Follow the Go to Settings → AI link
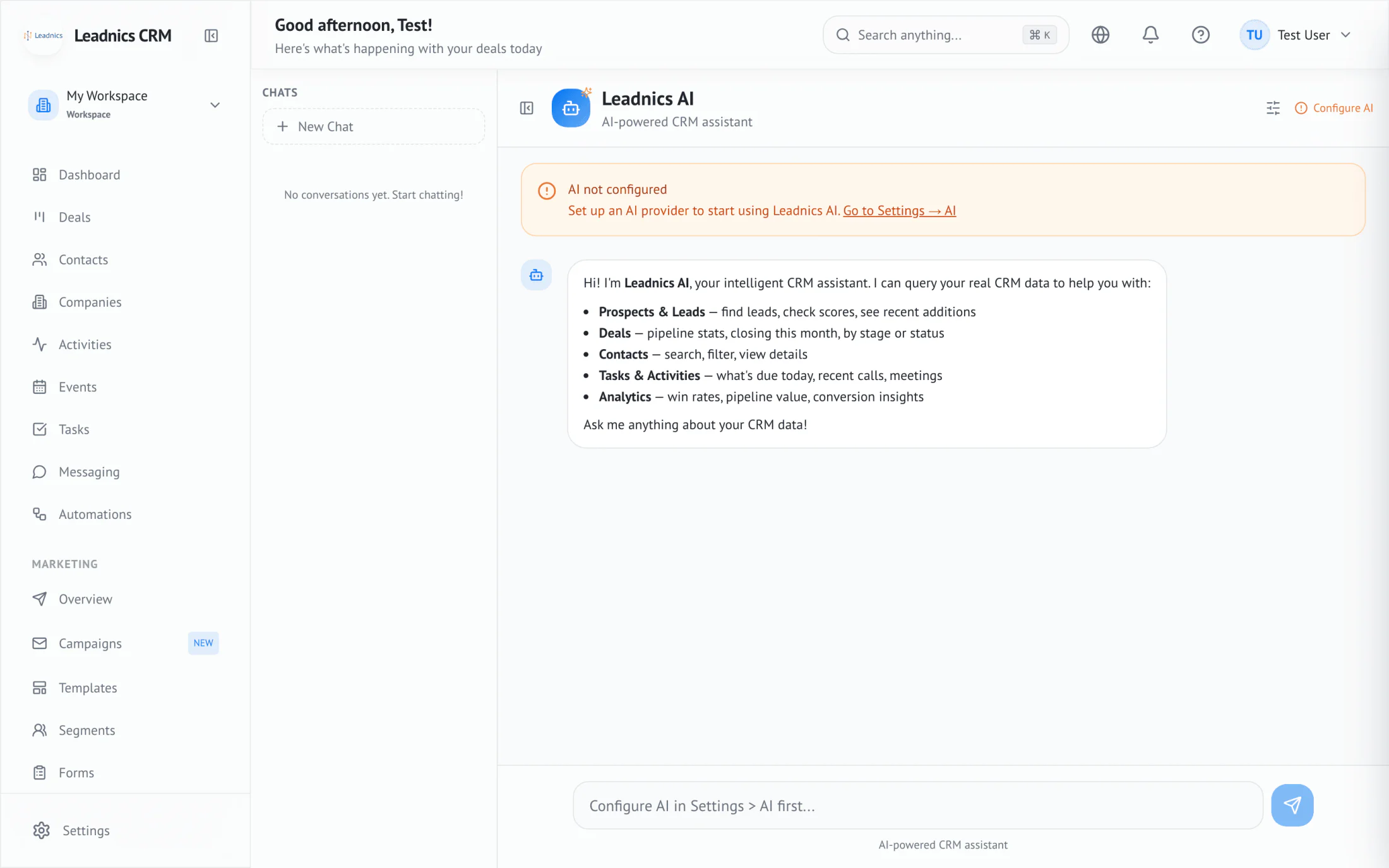Viewport: 1389px width, 868px height. point(899,211)
